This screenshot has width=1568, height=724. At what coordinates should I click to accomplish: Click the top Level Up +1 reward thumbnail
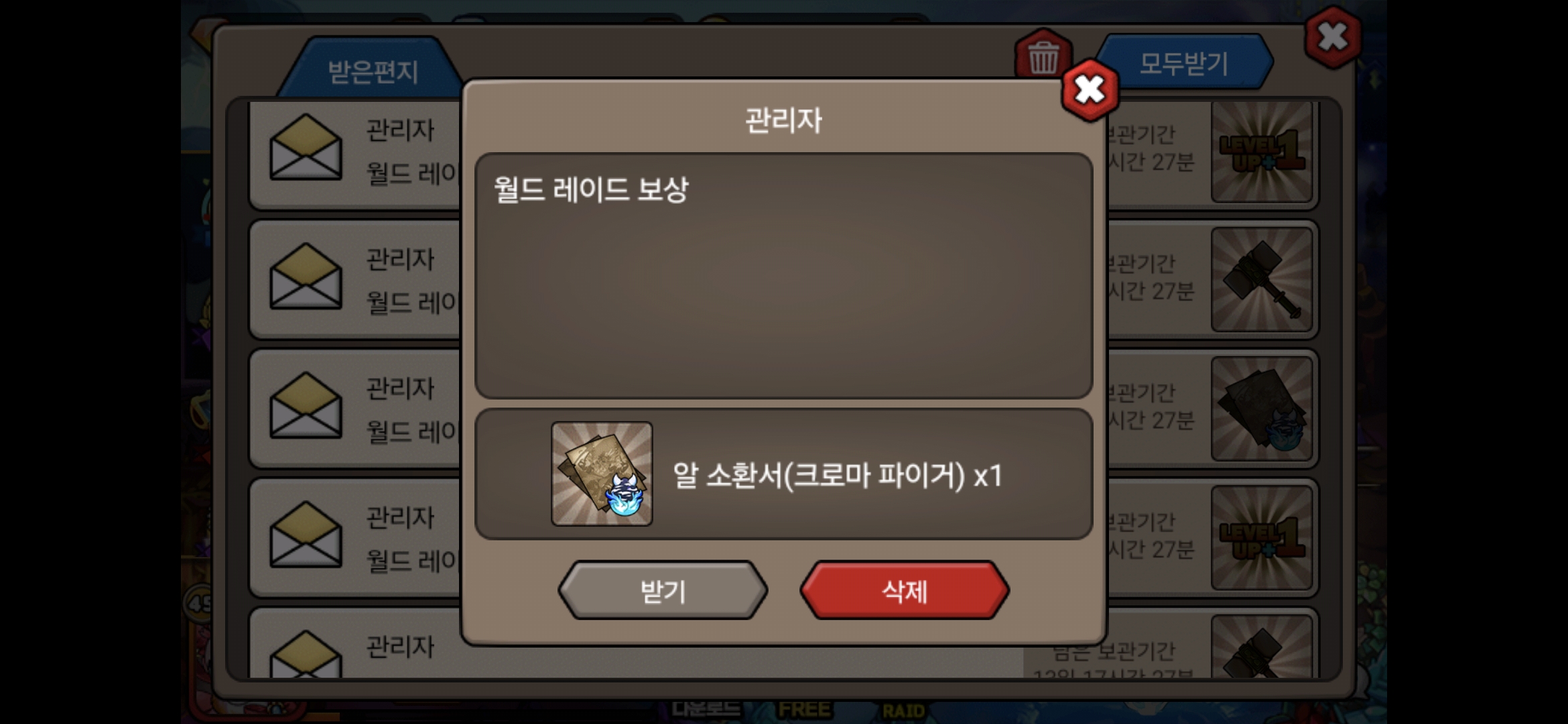1261,152
